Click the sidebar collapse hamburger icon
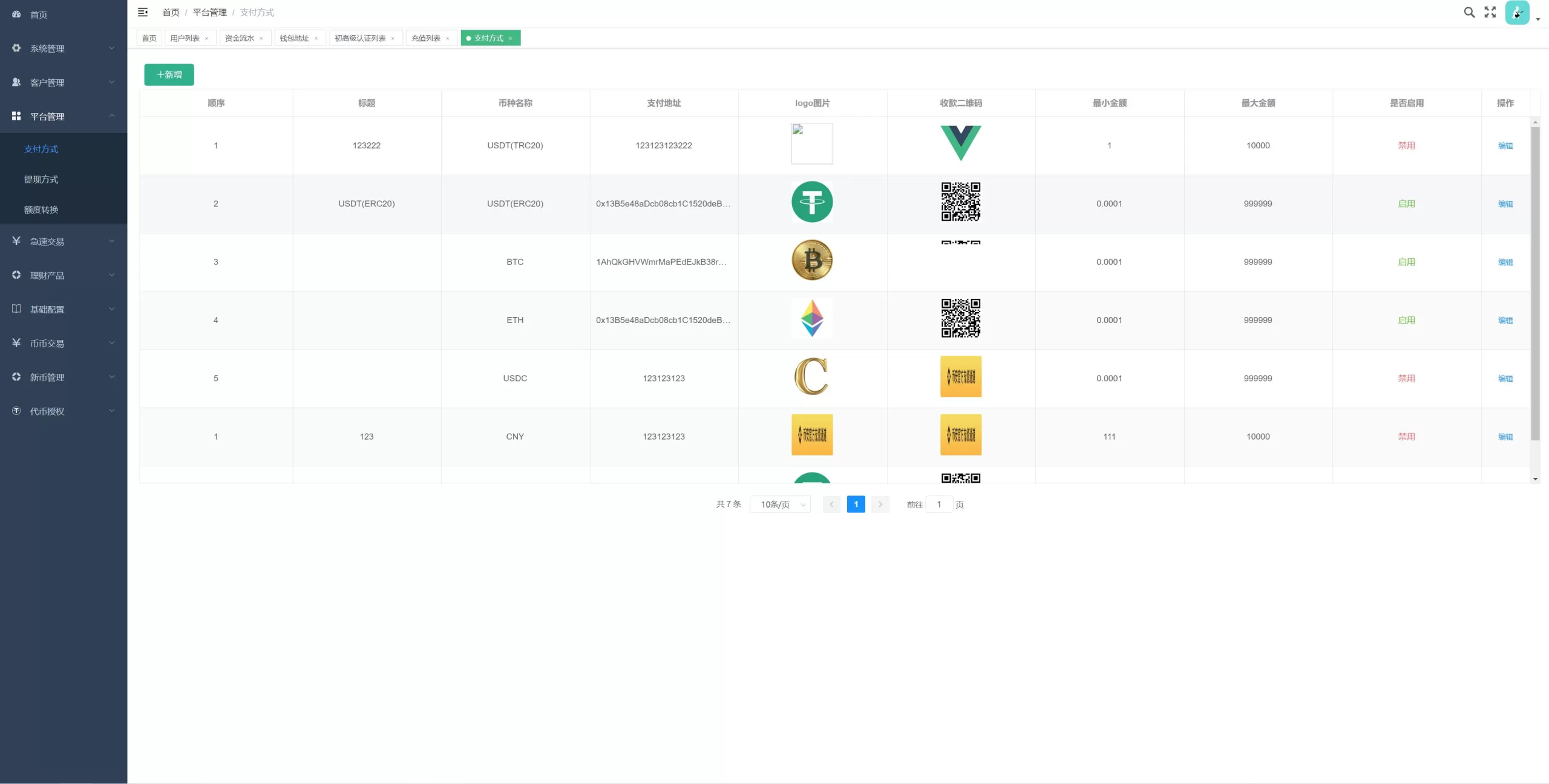 click(x=143, y=12)
